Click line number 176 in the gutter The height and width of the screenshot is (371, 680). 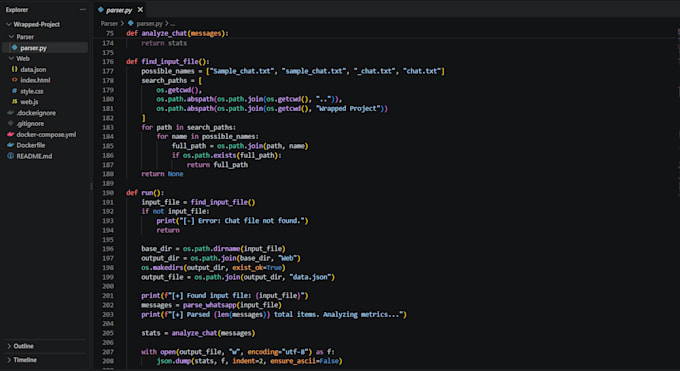[108, 62]
